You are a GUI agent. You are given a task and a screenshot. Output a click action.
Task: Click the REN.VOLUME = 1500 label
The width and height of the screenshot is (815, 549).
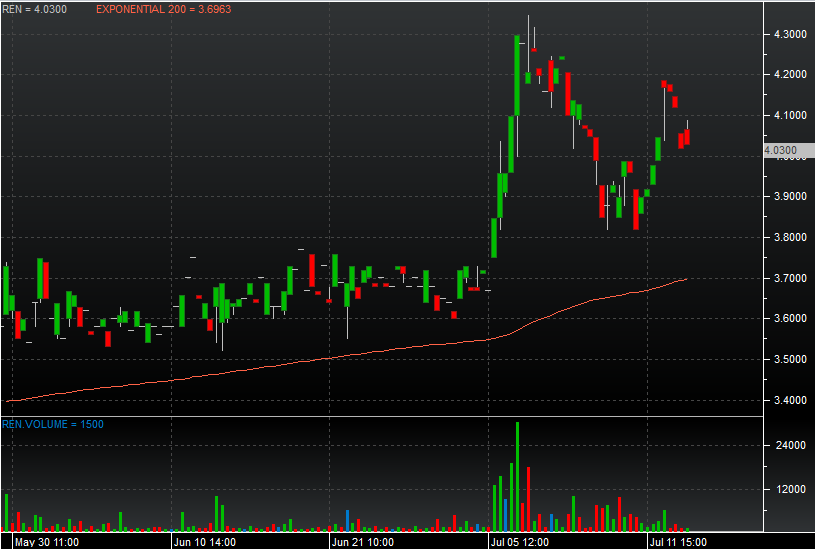click(53, 424)
